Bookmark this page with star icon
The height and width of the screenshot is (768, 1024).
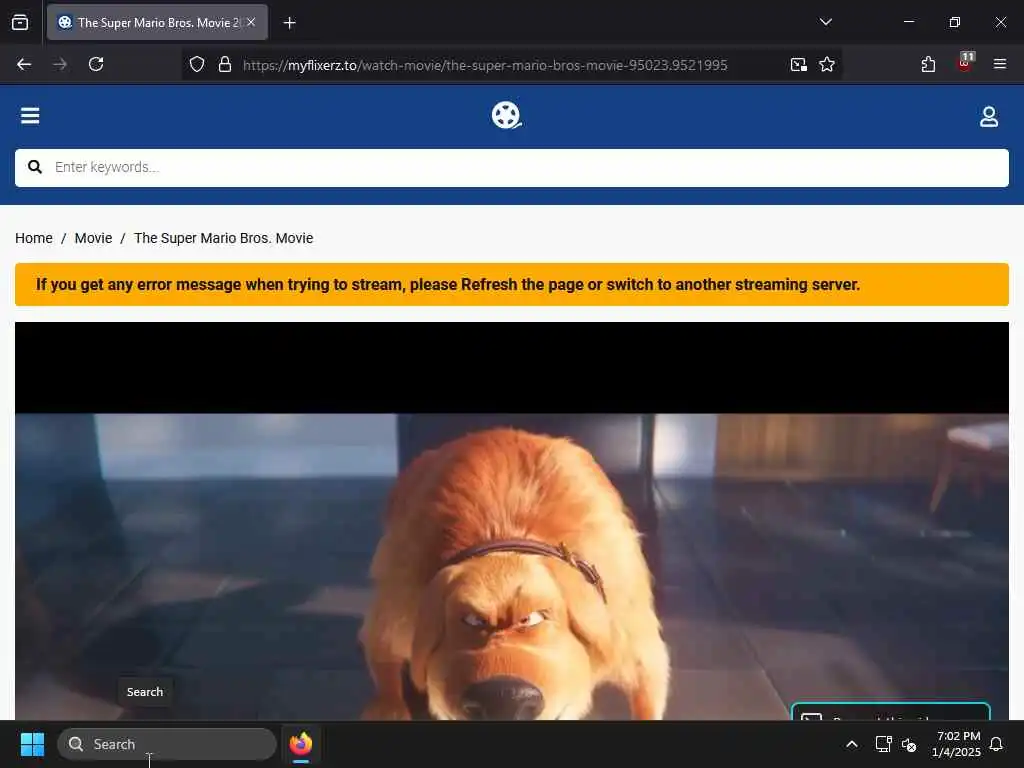(x=827, y=64)
